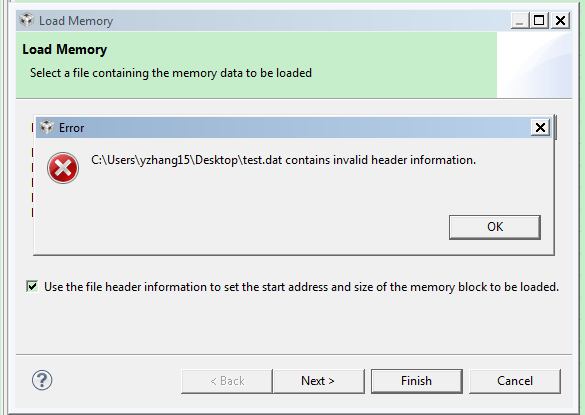This screenshot has width=585, height=415.
Task: Click the 'Use the file header information' label
Action: [301, 287]
